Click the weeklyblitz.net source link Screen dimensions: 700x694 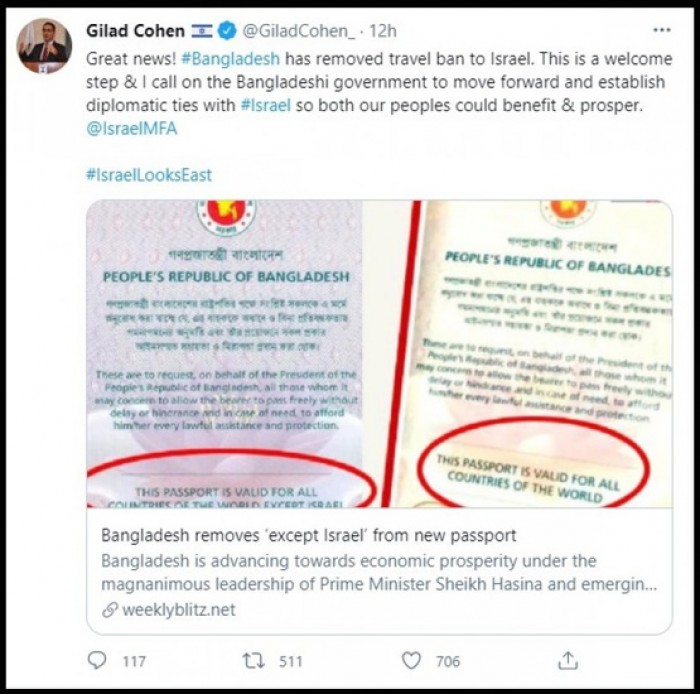(179, 610)
